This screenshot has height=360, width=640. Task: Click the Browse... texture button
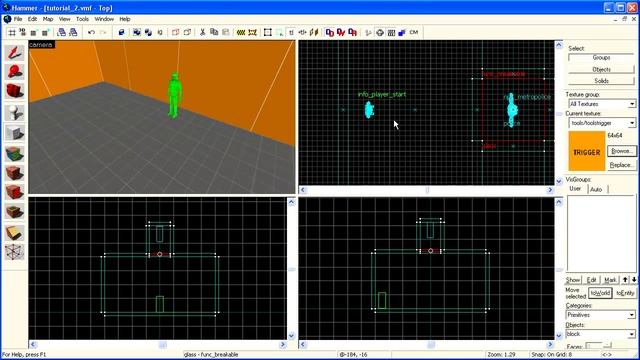pos(621,151)
